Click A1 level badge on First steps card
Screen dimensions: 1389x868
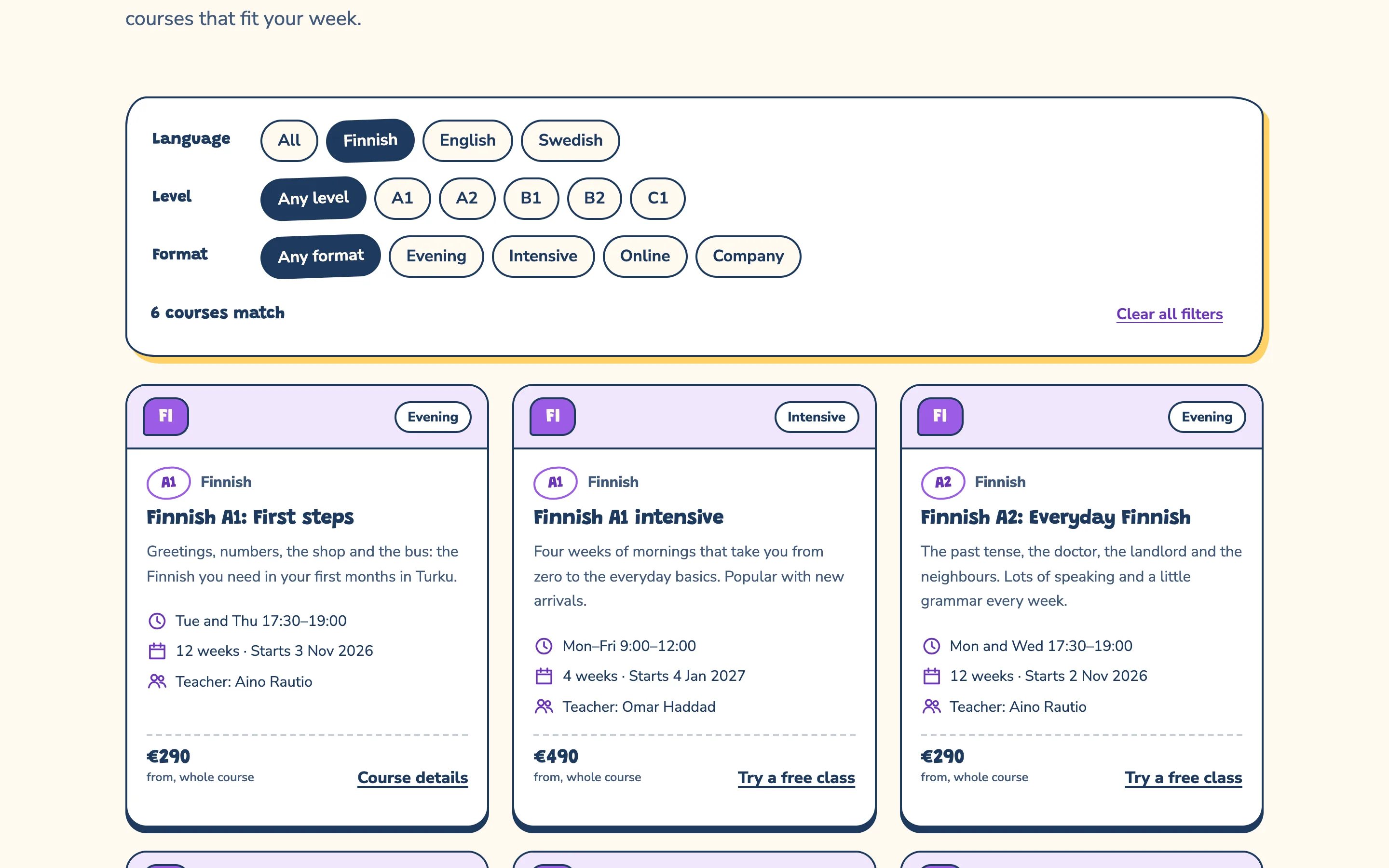pyautogui.click(x=169, y=483)
